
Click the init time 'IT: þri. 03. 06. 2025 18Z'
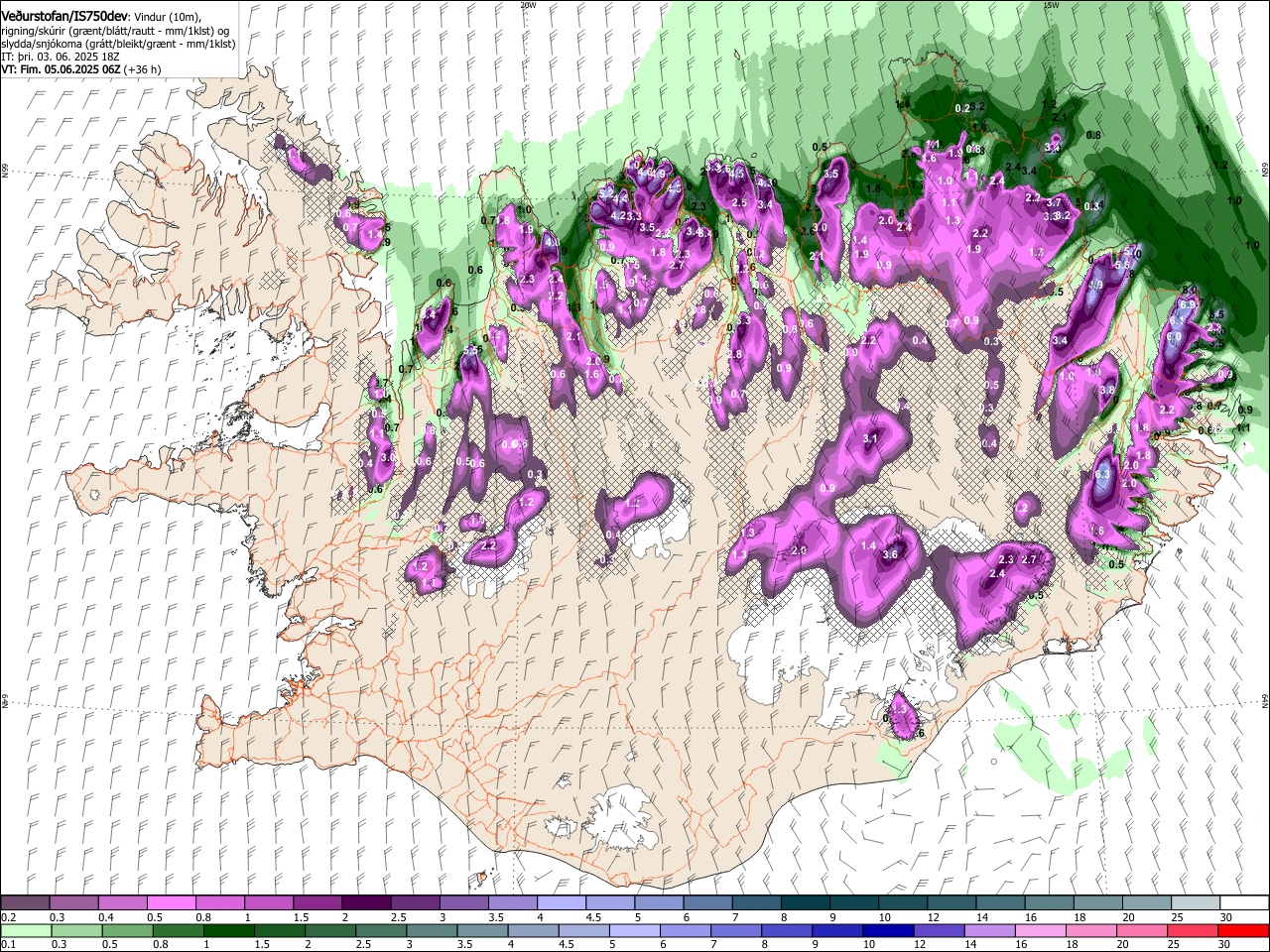pos(60,57)
